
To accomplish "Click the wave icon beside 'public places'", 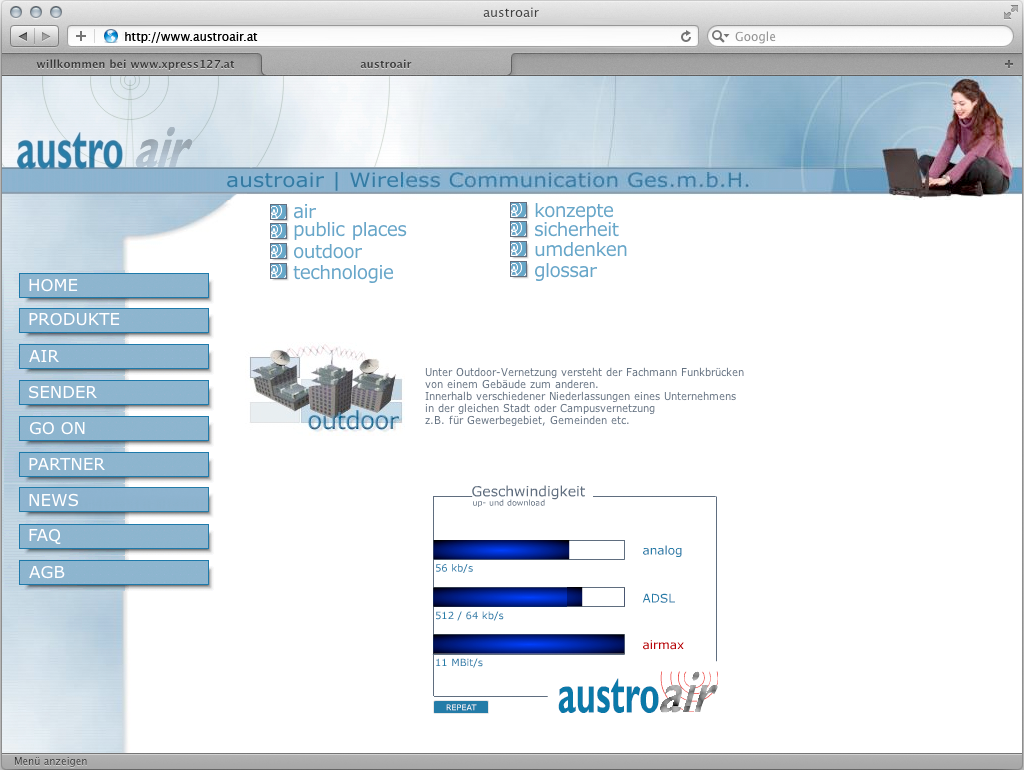I will (278, 231).
